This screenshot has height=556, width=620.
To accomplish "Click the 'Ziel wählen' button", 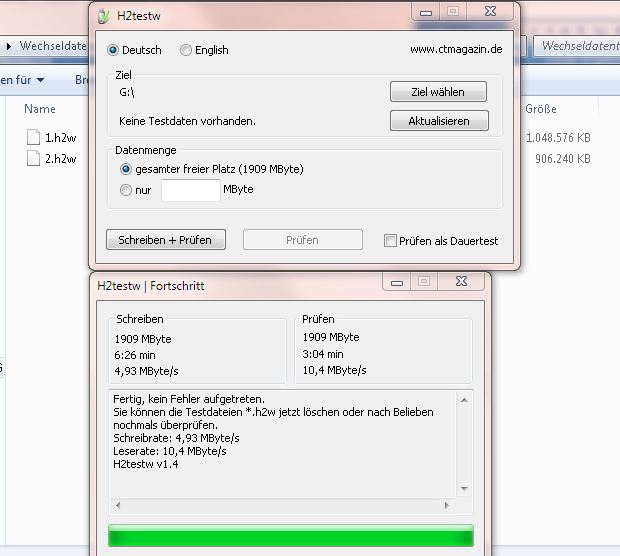I will pos(438,92).
